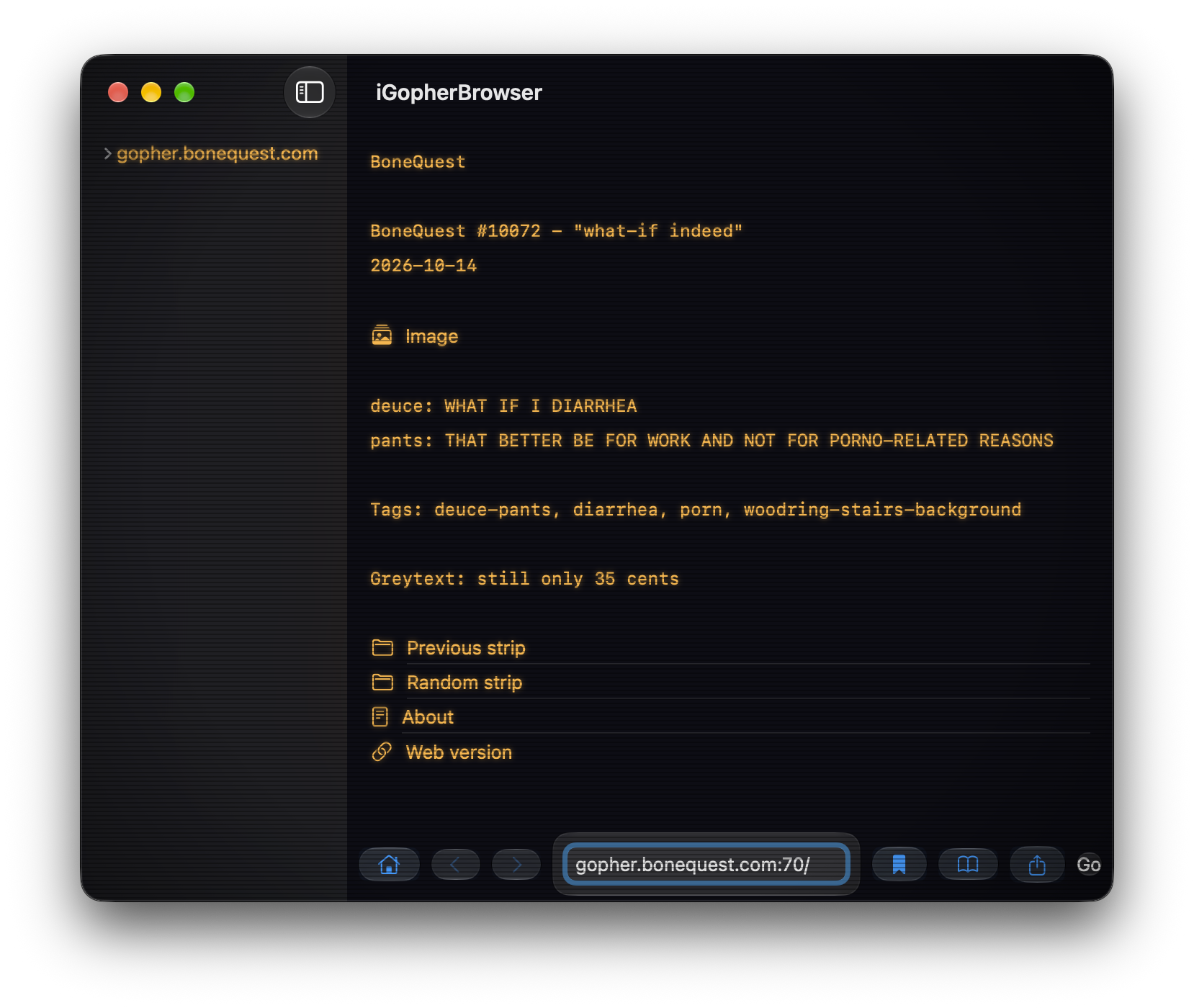Viewport: 1194px width, 1008px height.
Task: Click the gopher address input field
Action: pos(706,864)
